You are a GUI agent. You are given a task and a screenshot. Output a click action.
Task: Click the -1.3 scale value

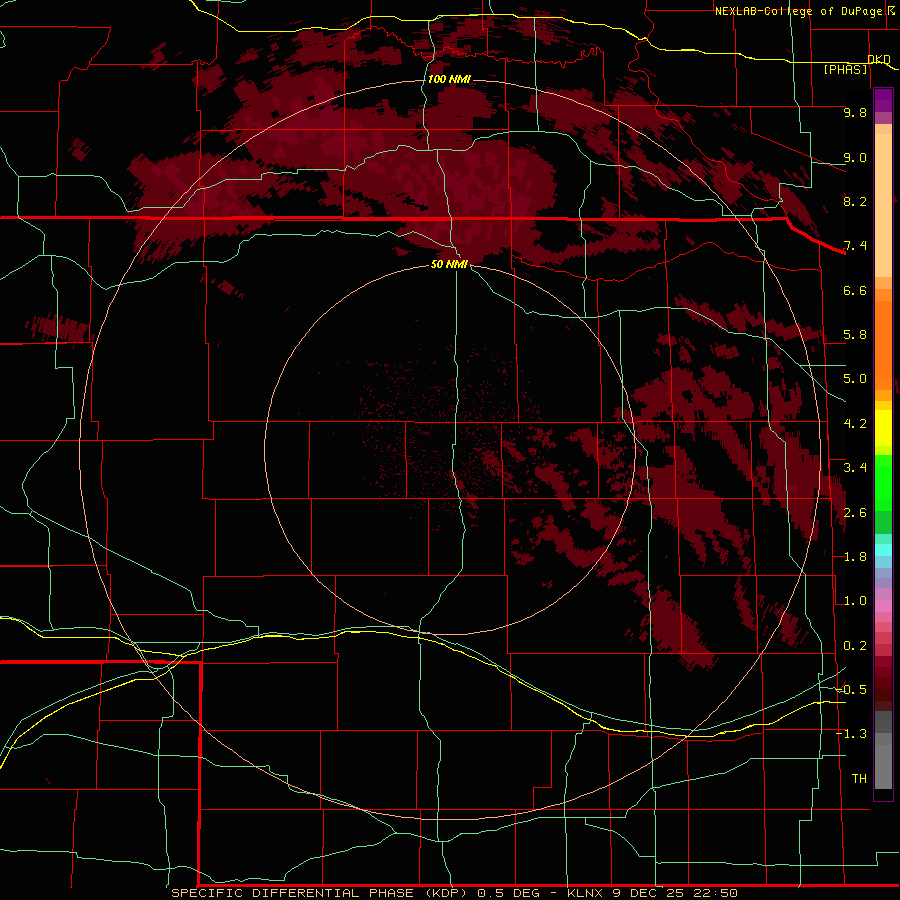pyautogui.click(x=852, y=734)
